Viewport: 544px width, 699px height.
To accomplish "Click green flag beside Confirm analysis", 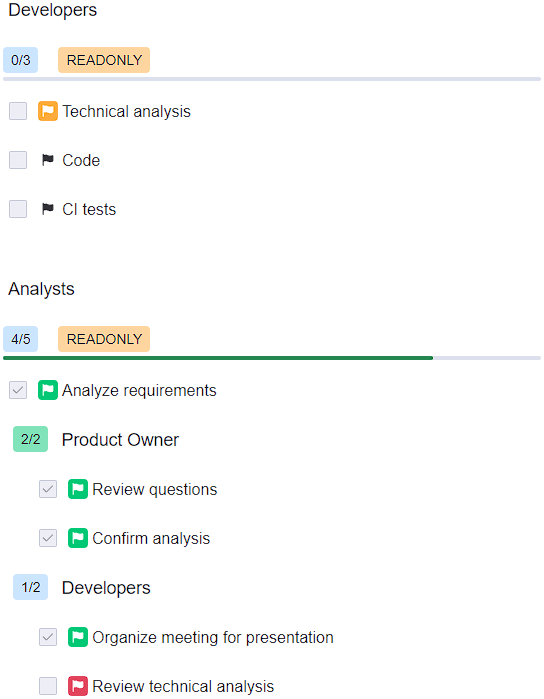I will 78,538.
